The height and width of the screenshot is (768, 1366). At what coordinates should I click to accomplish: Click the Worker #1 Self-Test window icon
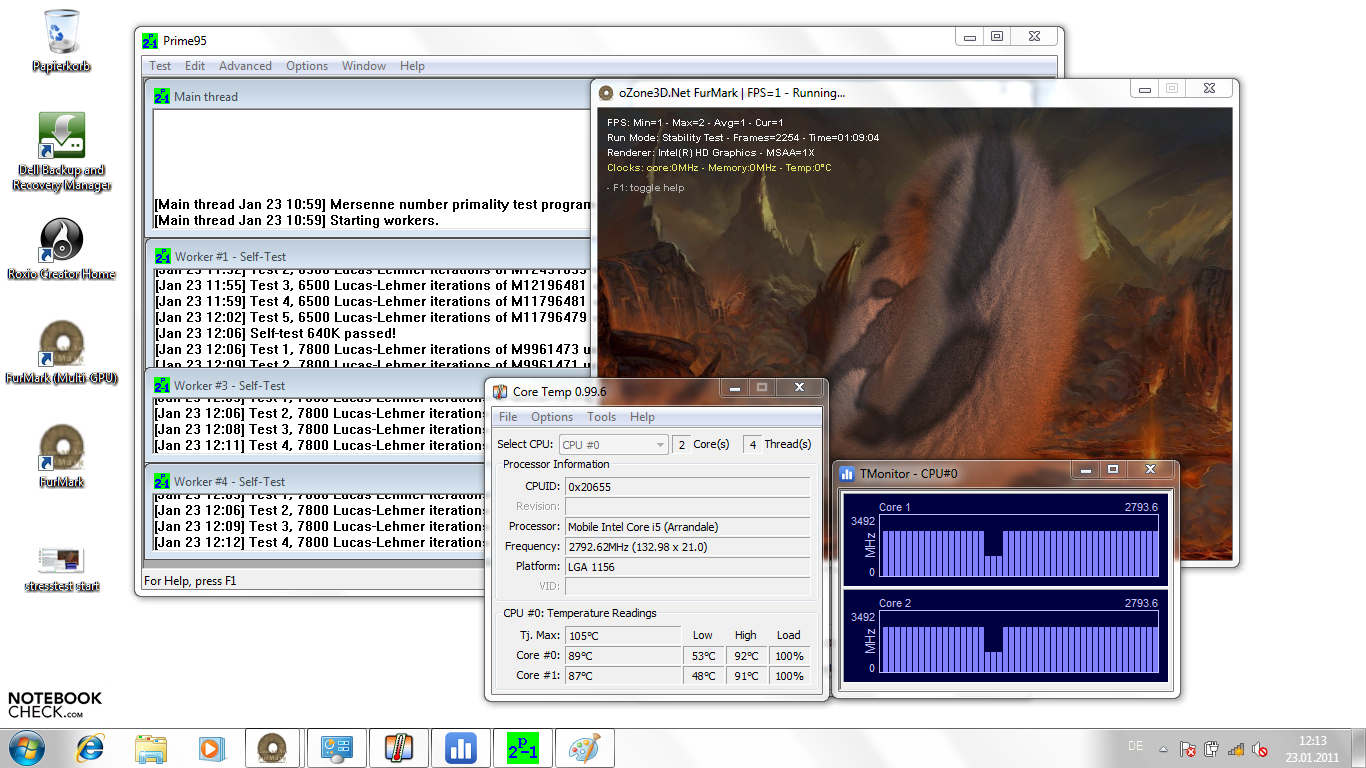pyautogui.click(x=161, y=256)
